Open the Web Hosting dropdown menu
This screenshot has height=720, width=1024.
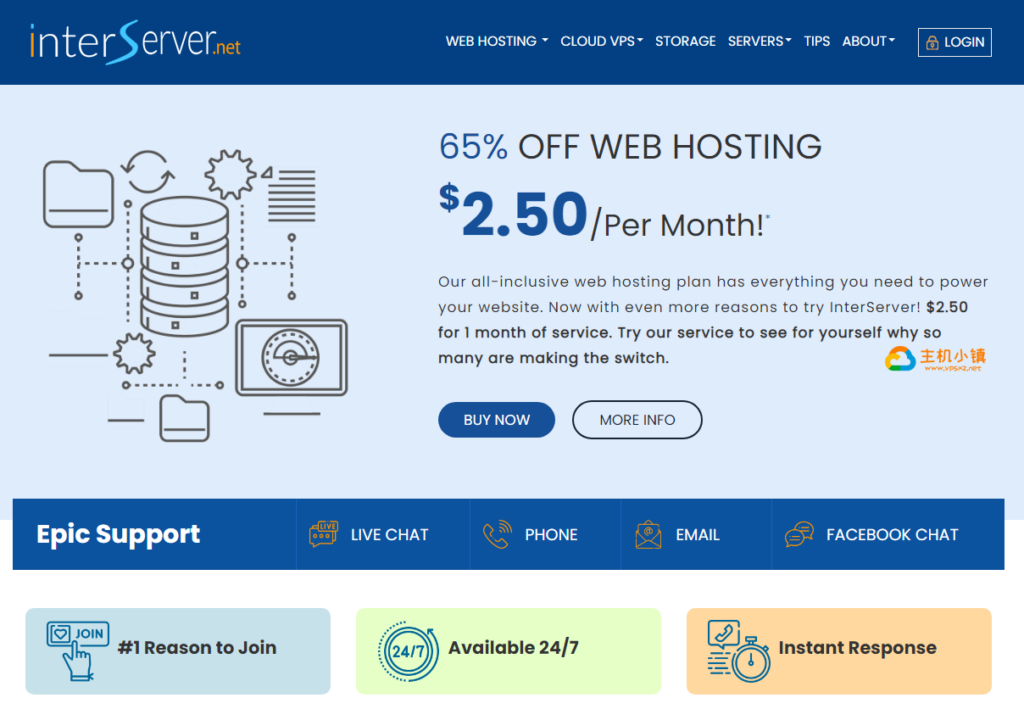[x=497, y=41]
